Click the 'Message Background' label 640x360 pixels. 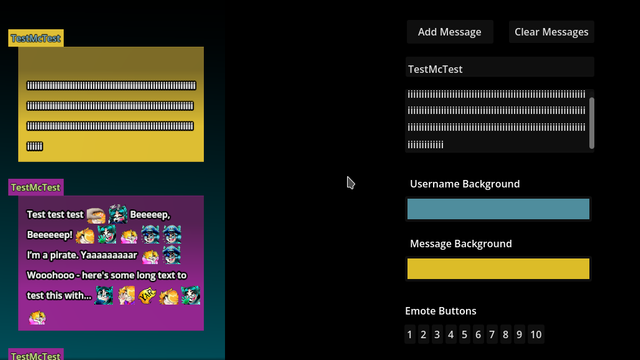[461, 244]
